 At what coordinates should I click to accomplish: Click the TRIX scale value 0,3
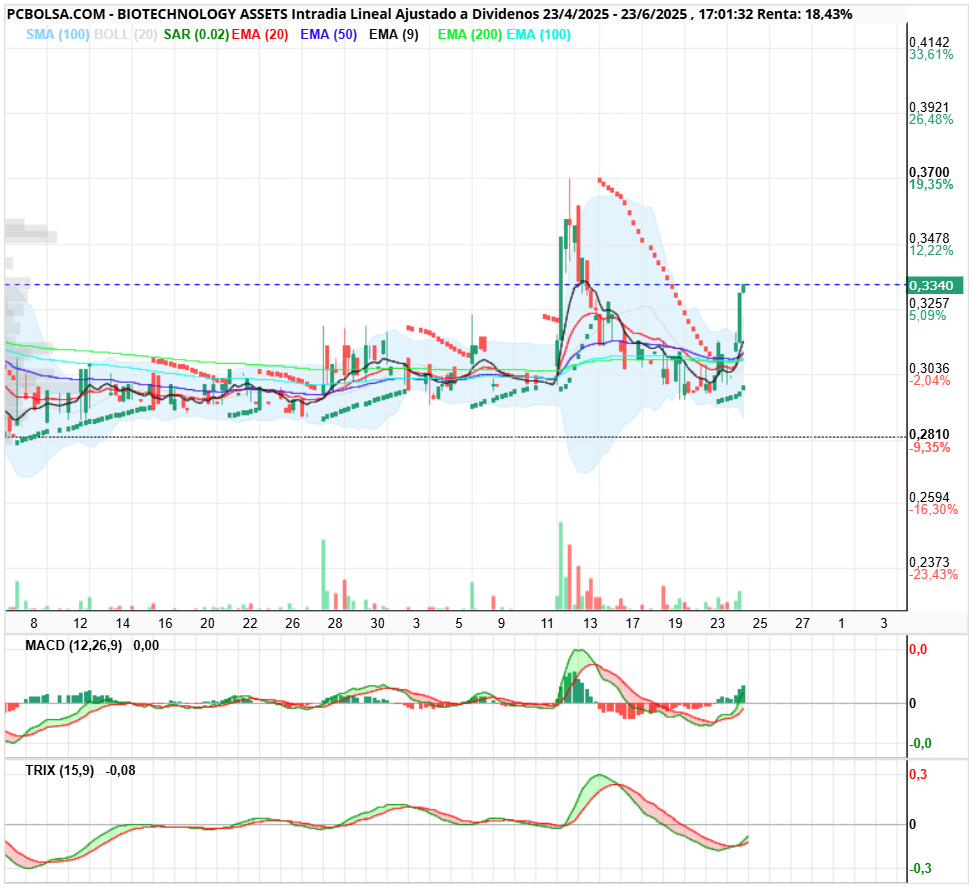pos(918,774)
